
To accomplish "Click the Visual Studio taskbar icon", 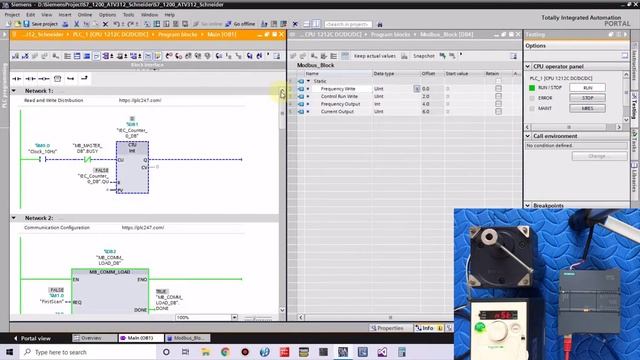I will coord(382,352).
